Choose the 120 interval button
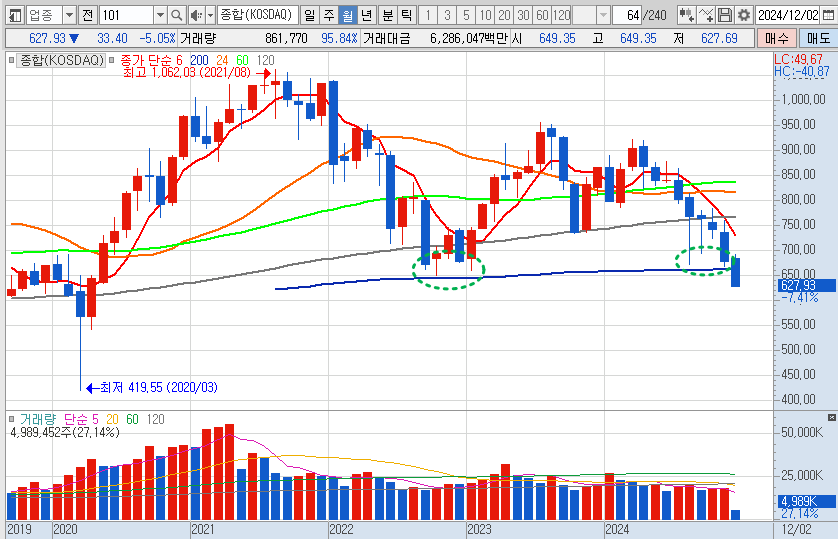The height and width of the screenshot is (539, 838). (561, 15)
